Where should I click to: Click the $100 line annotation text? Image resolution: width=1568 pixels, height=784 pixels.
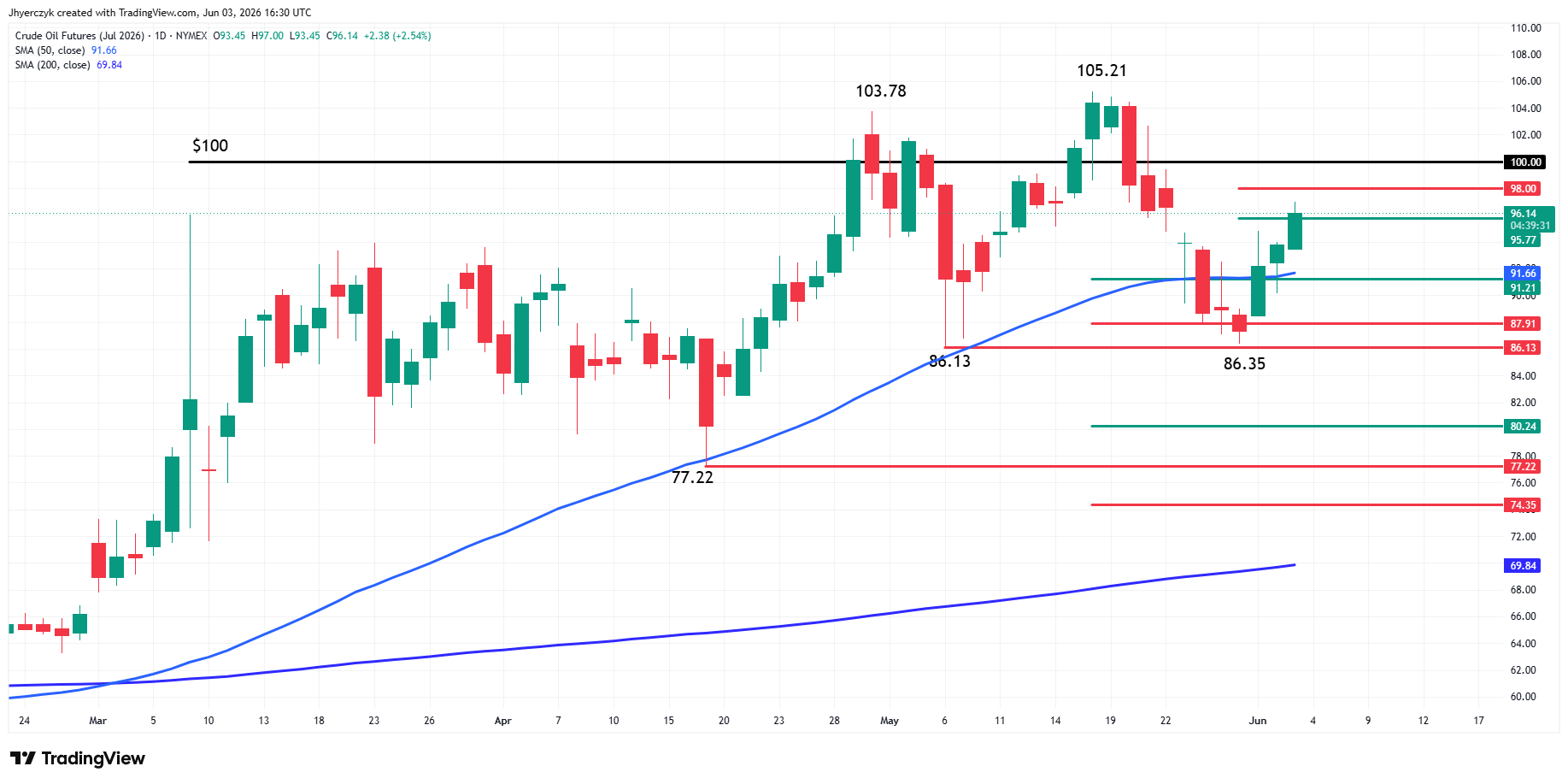(x=210, y=146)
